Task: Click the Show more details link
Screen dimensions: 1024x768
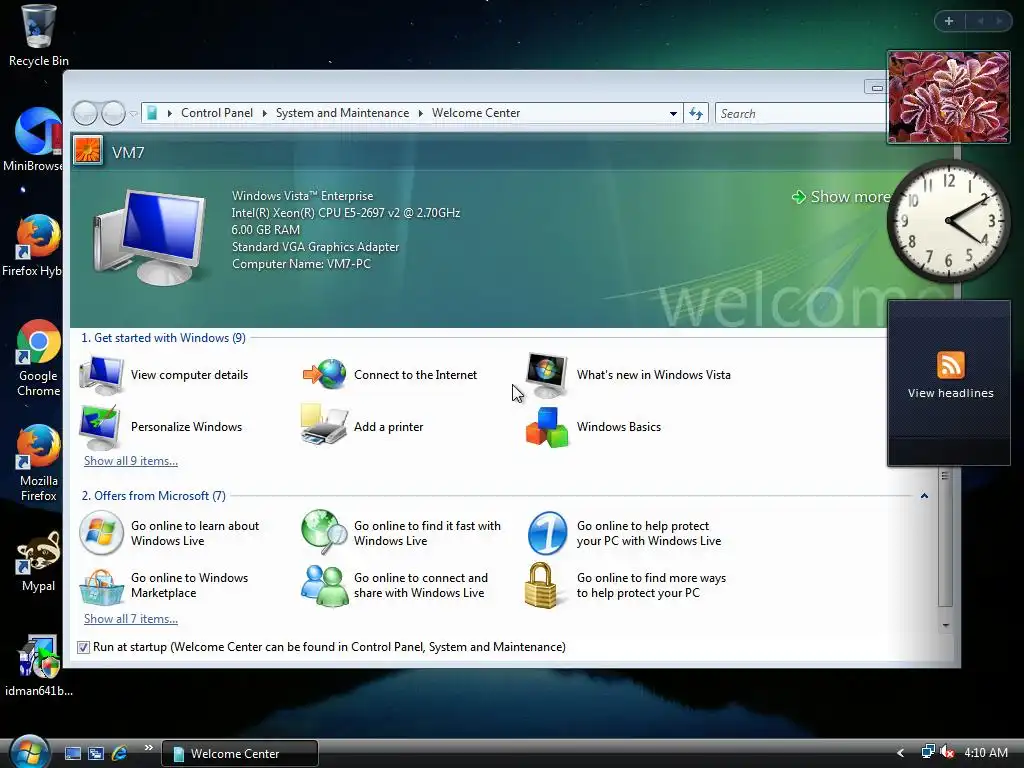Action: pyautogui.click(x=841, y=197)
